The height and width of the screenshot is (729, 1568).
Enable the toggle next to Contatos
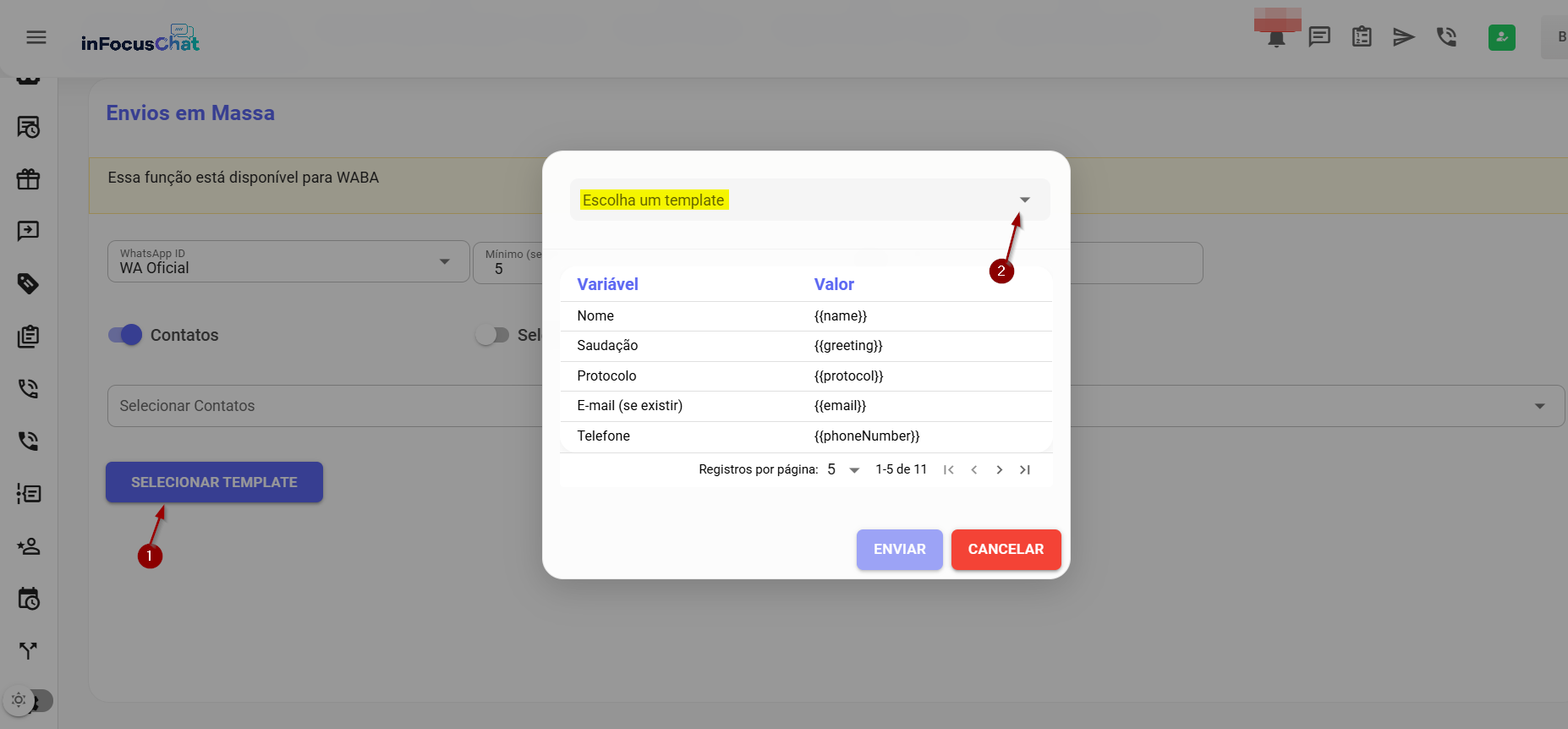(x=492, y=335)
